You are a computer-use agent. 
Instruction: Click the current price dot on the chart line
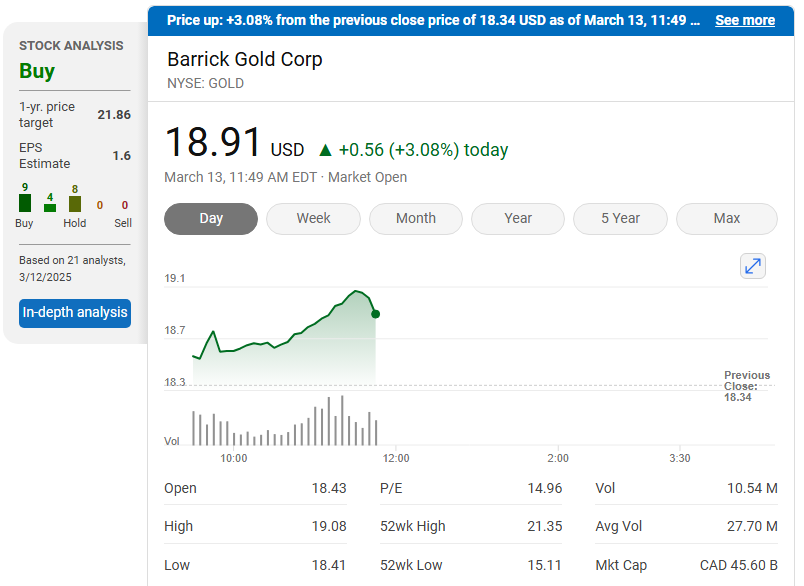tap(375, 314)
